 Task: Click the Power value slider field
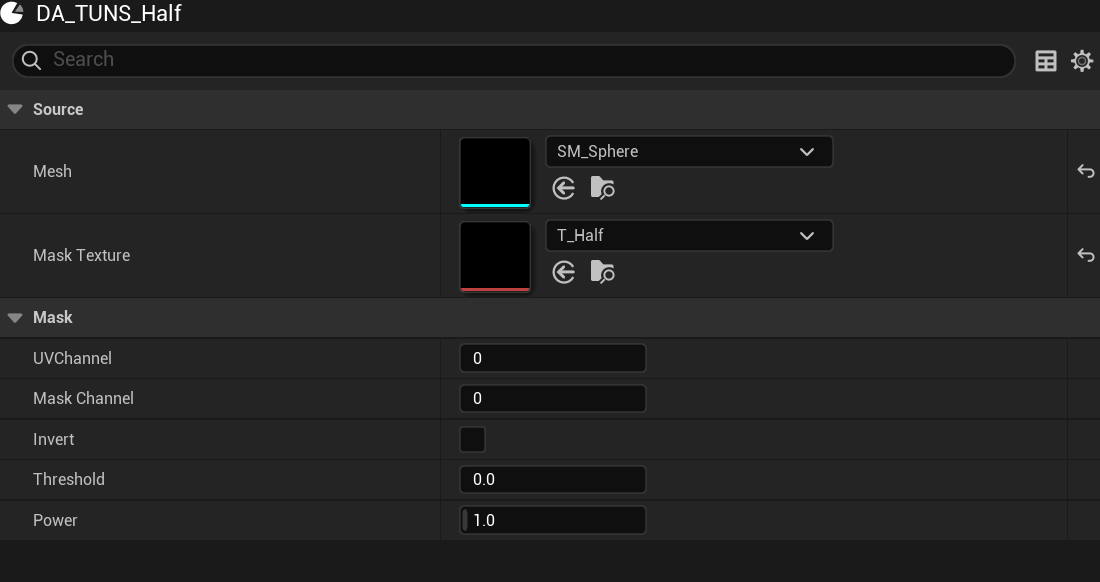click(553, 520)
